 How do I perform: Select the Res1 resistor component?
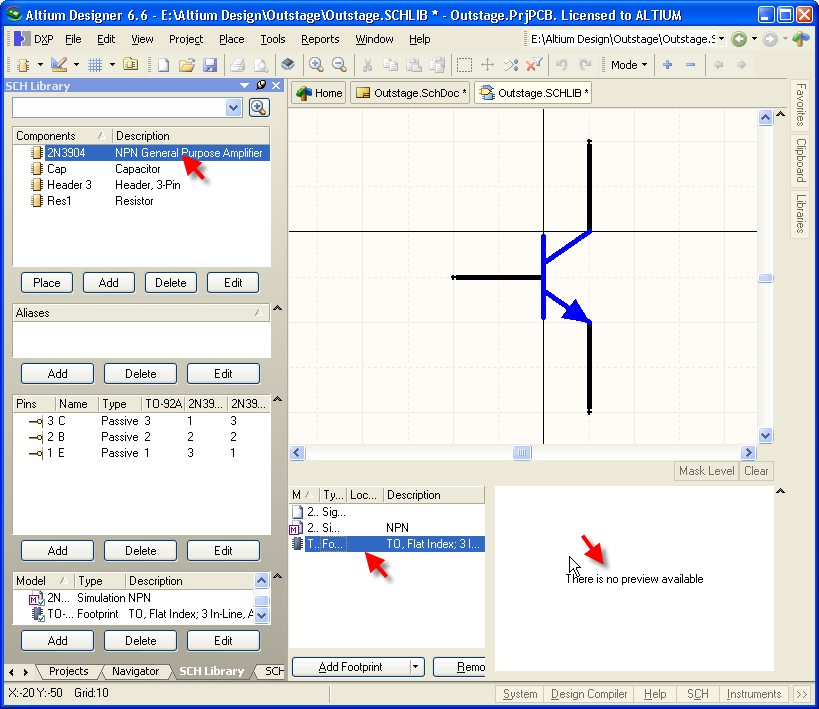click(x=59, y=201)
